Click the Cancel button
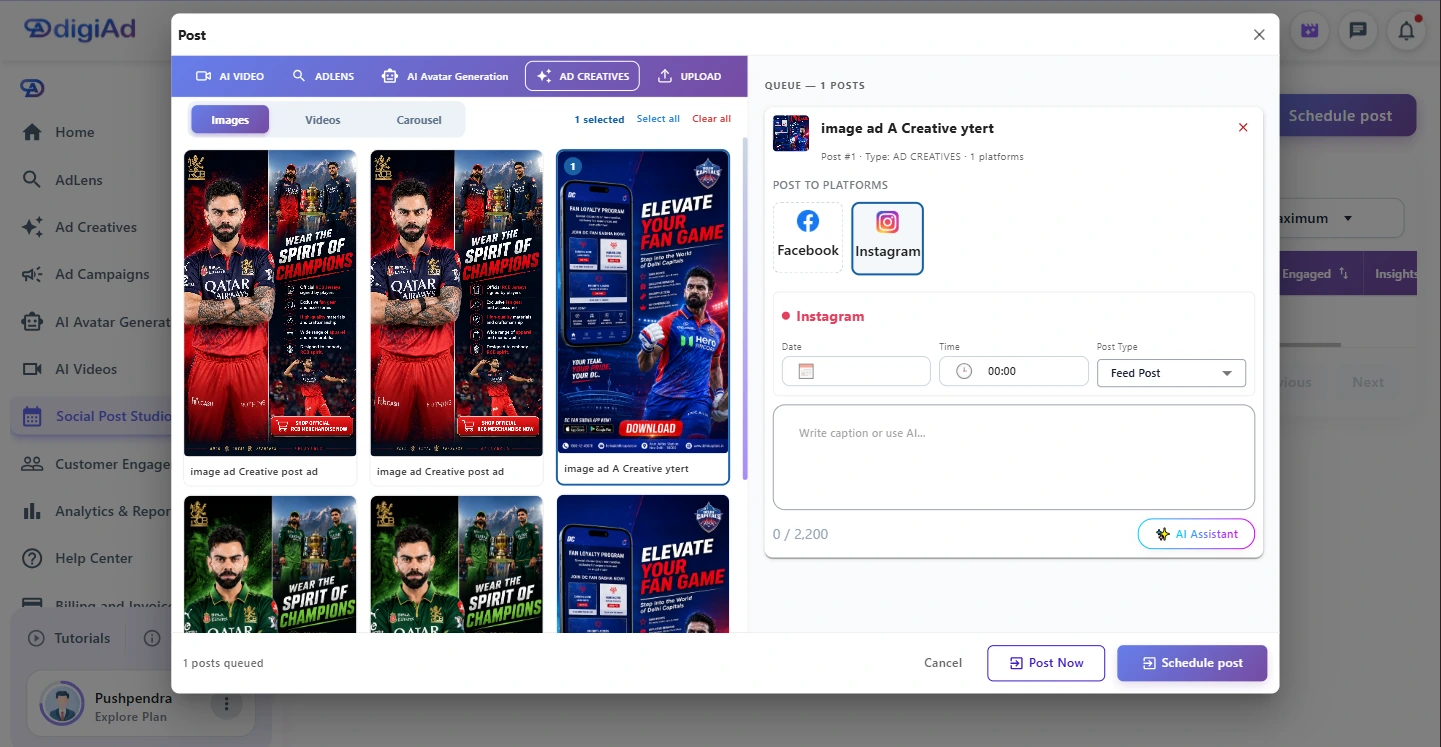The width and height of the screenshot is (1441, 747). click(x=943, y=663)
